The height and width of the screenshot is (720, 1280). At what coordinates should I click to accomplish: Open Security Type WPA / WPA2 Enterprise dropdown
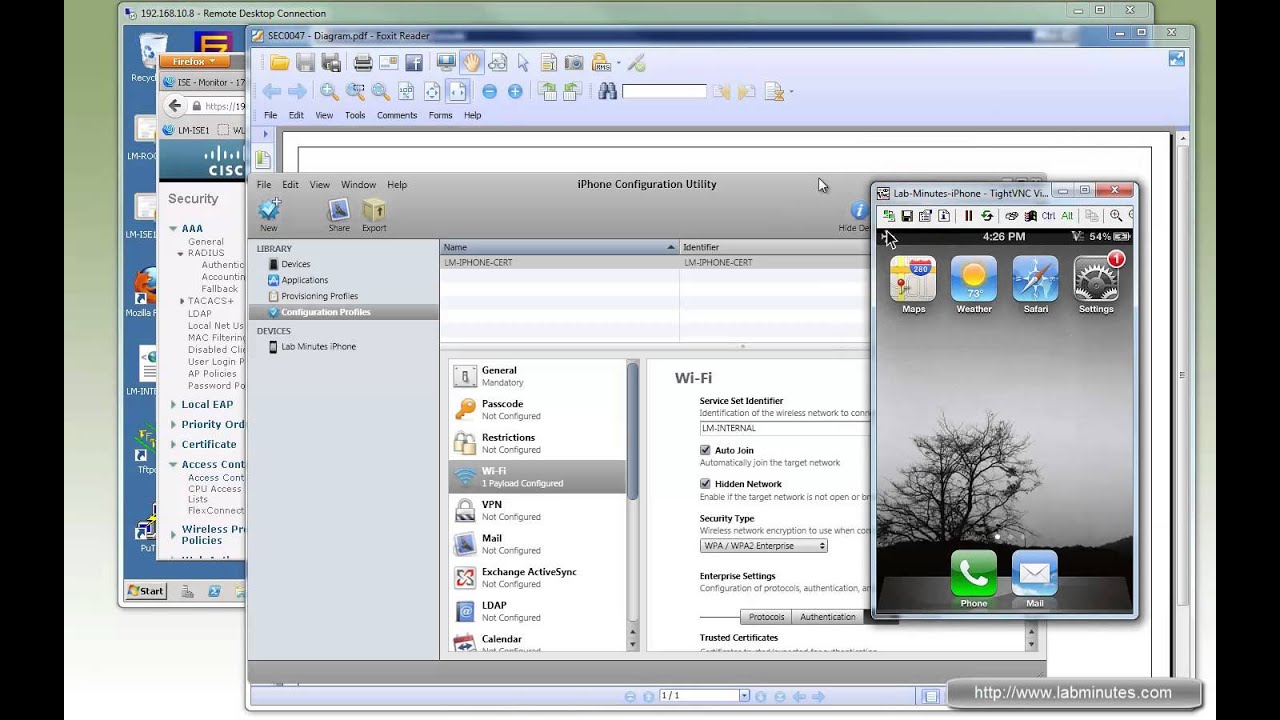click(x=764, y=546)
